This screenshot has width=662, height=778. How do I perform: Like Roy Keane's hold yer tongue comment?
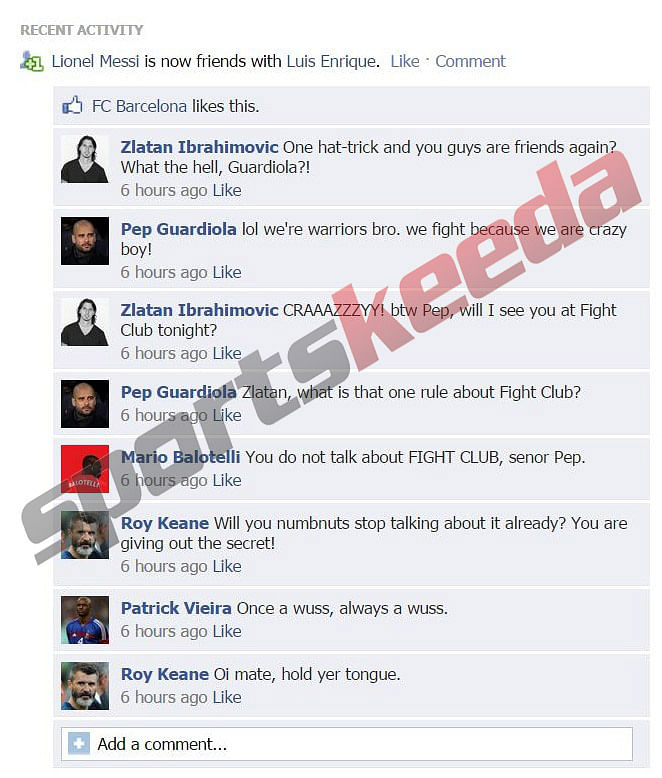tap(227, 697)
